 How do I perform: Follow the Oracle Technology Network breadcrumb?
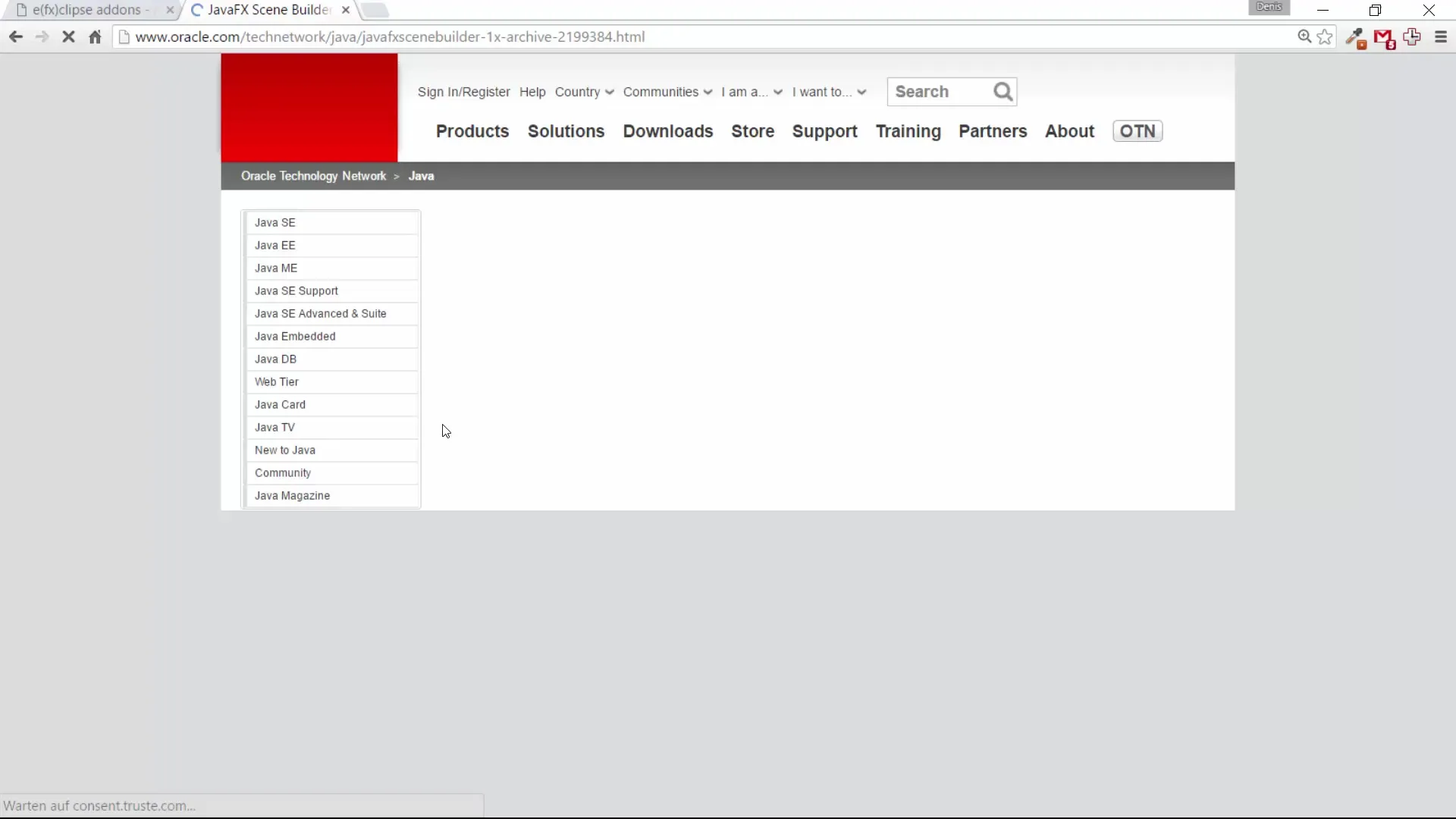pyautogui.click(x=313, y=176)
